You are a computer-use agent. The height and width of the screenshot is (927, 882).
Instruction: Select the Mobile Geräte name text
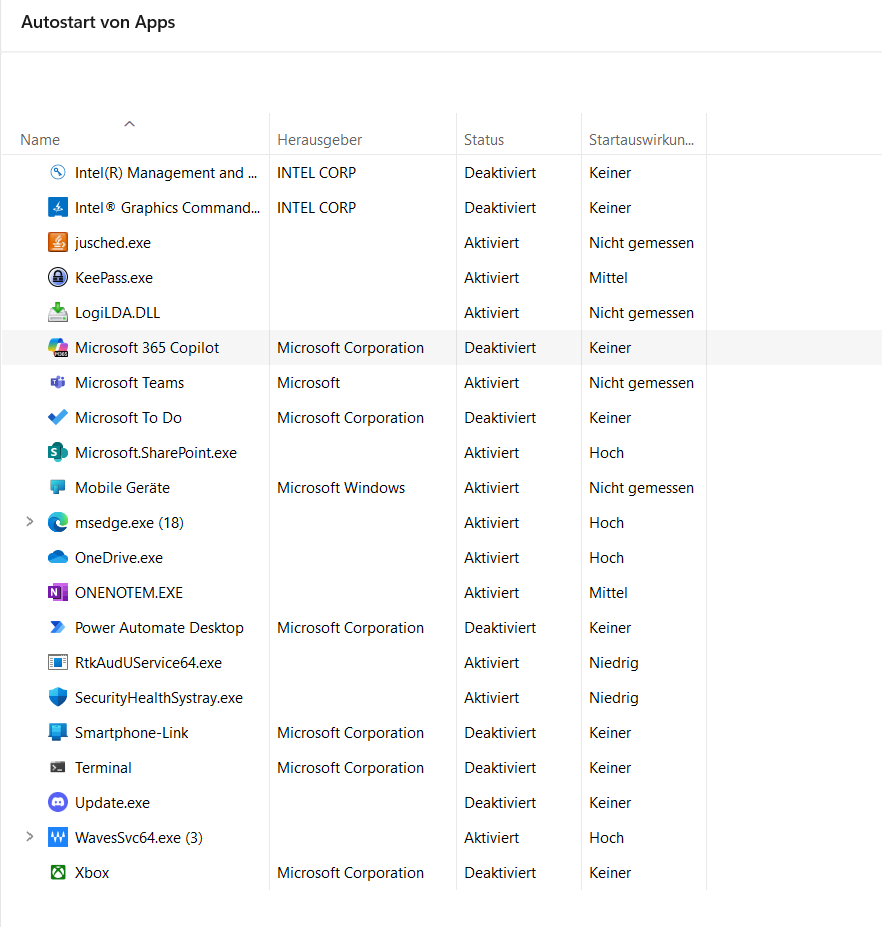tap(122, 488)
